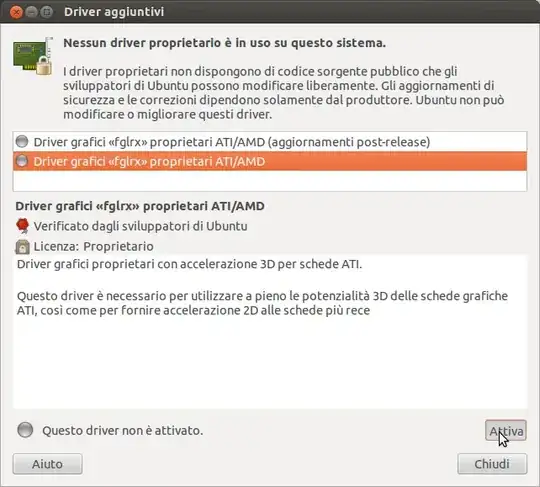Close the dialog with Chiudi
540x487 pixels.
click(492, 464)
